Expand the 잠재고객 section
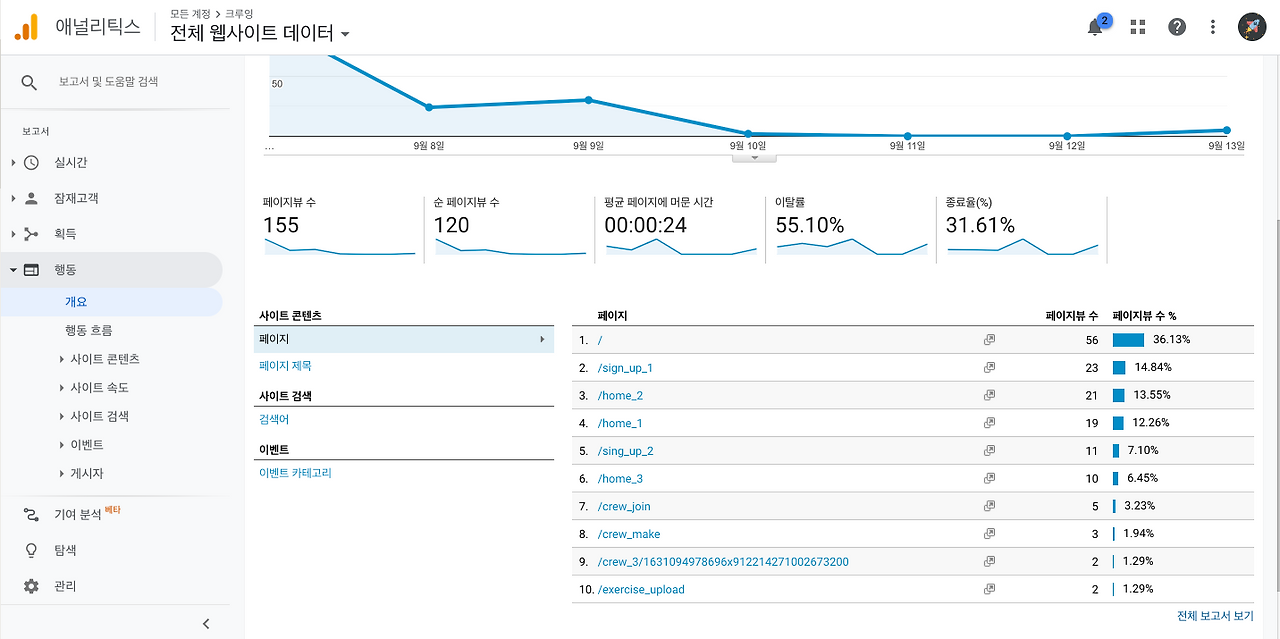Screen dimensions: 1280x639 click(13, 198)
